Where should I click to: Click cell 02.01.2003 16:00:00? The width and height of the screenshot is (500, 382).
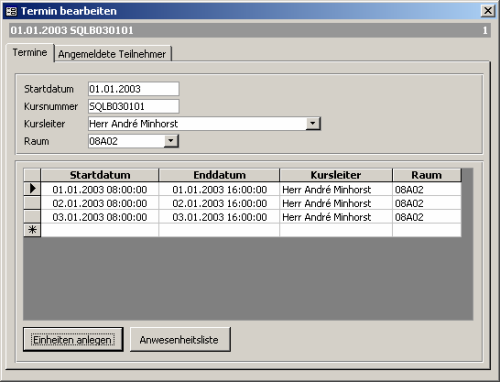pyautogui.click(x=219, y=203)
